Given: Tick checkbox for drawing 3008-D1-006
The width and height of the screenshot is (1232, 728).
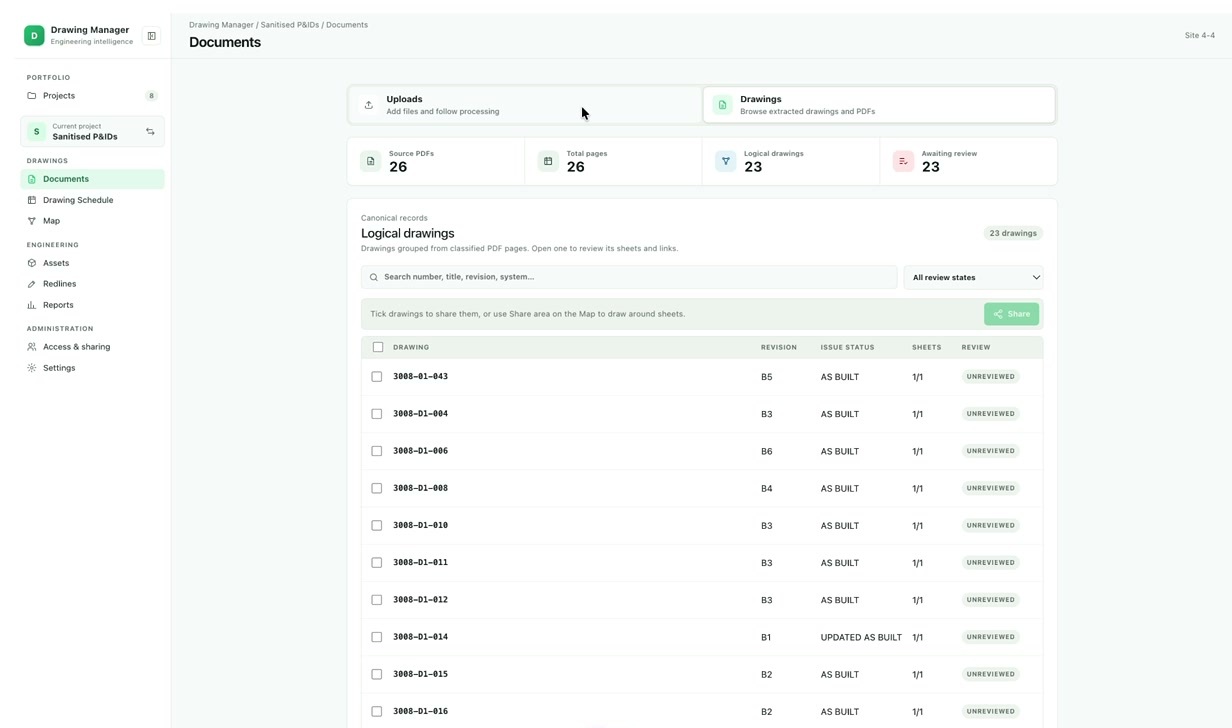Looking at the screenshot, I should click(x=377, y=451).
